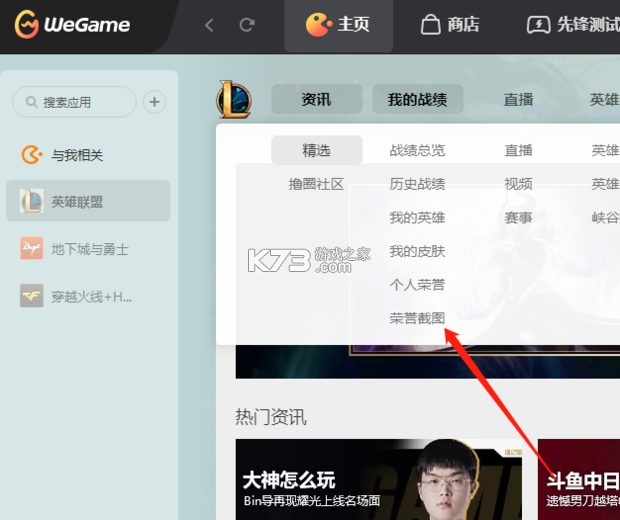Refresh the page with reload icon
The width and height of the screenshot is (620, 520).
[x=247, y=25]
